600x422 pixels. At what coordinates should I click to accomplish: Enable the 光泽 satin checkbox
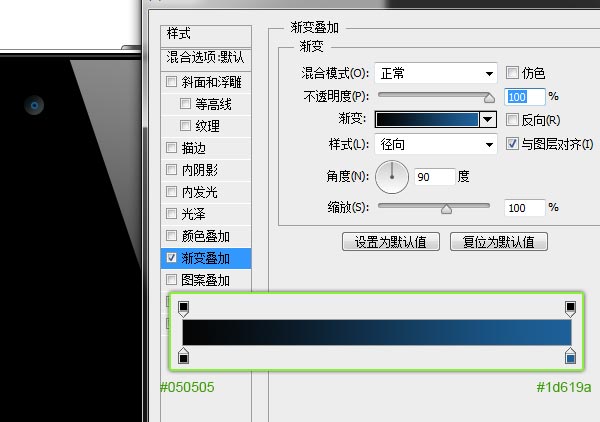pyautogui.click(x=171, y=213)
